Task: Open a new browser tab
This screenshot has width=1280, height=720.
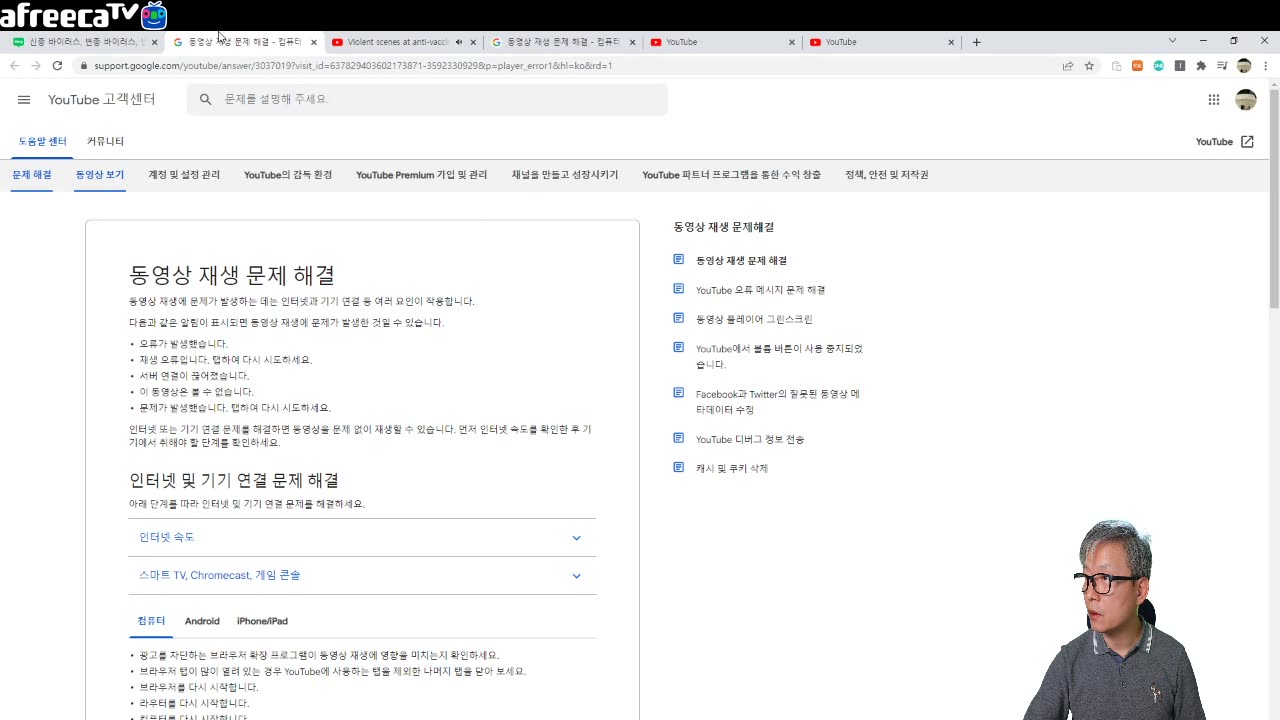Action: 976,42
